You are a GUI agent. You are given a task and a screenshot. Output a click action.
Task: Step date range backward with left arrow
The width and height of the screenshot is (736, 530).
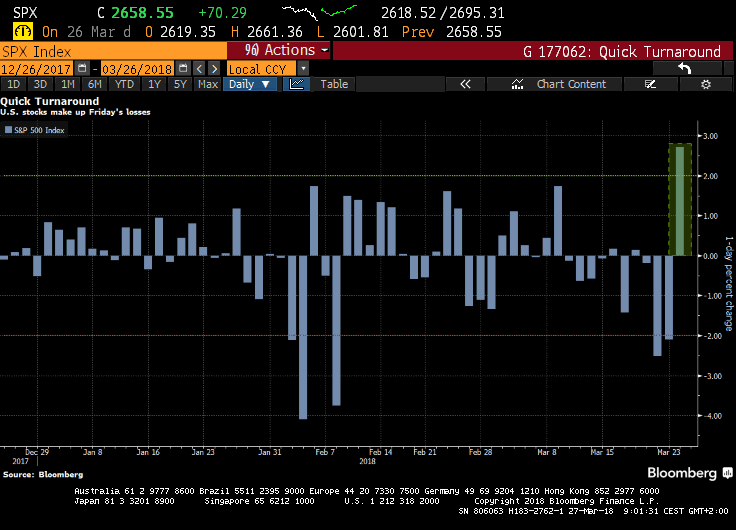tap(198, 68)
